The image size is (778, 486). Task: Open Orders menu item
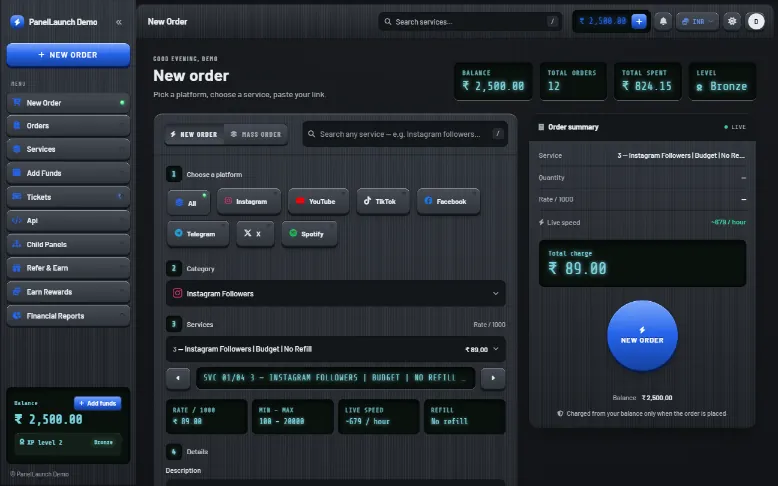click(68, 126)
